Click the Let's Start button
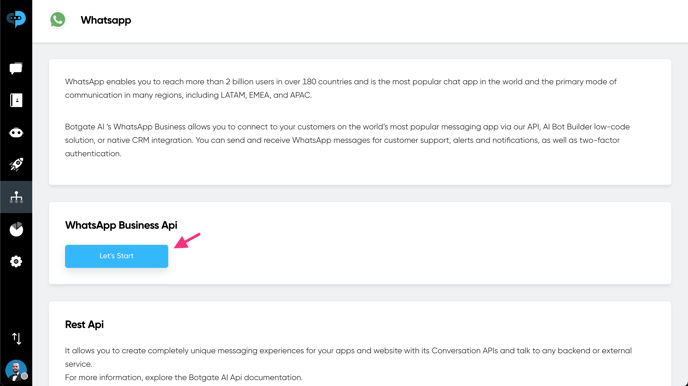Image resolution: width=688 pixels, height=386 pixels. pos(116,256)
